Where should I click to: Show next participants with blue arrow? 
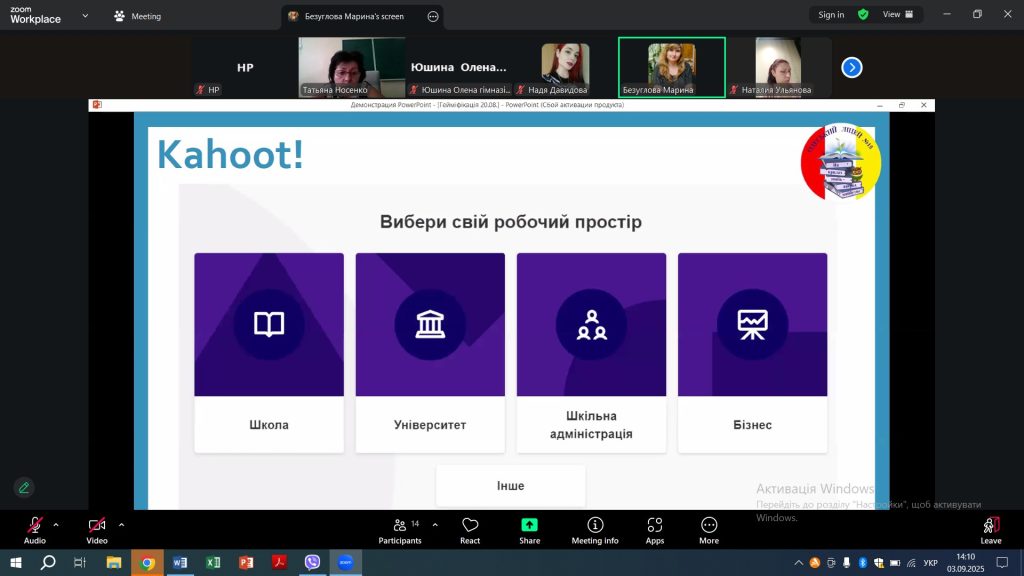pyautogui.click(x=852, y=67)
